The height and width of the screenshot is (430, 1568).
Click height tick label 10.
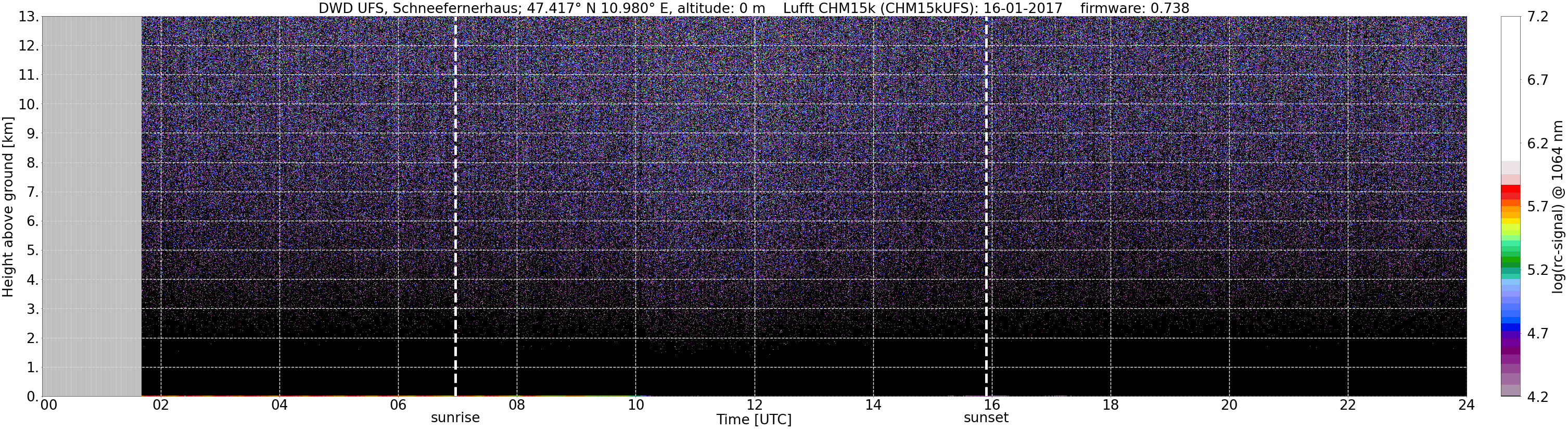[x=29, y=105]
